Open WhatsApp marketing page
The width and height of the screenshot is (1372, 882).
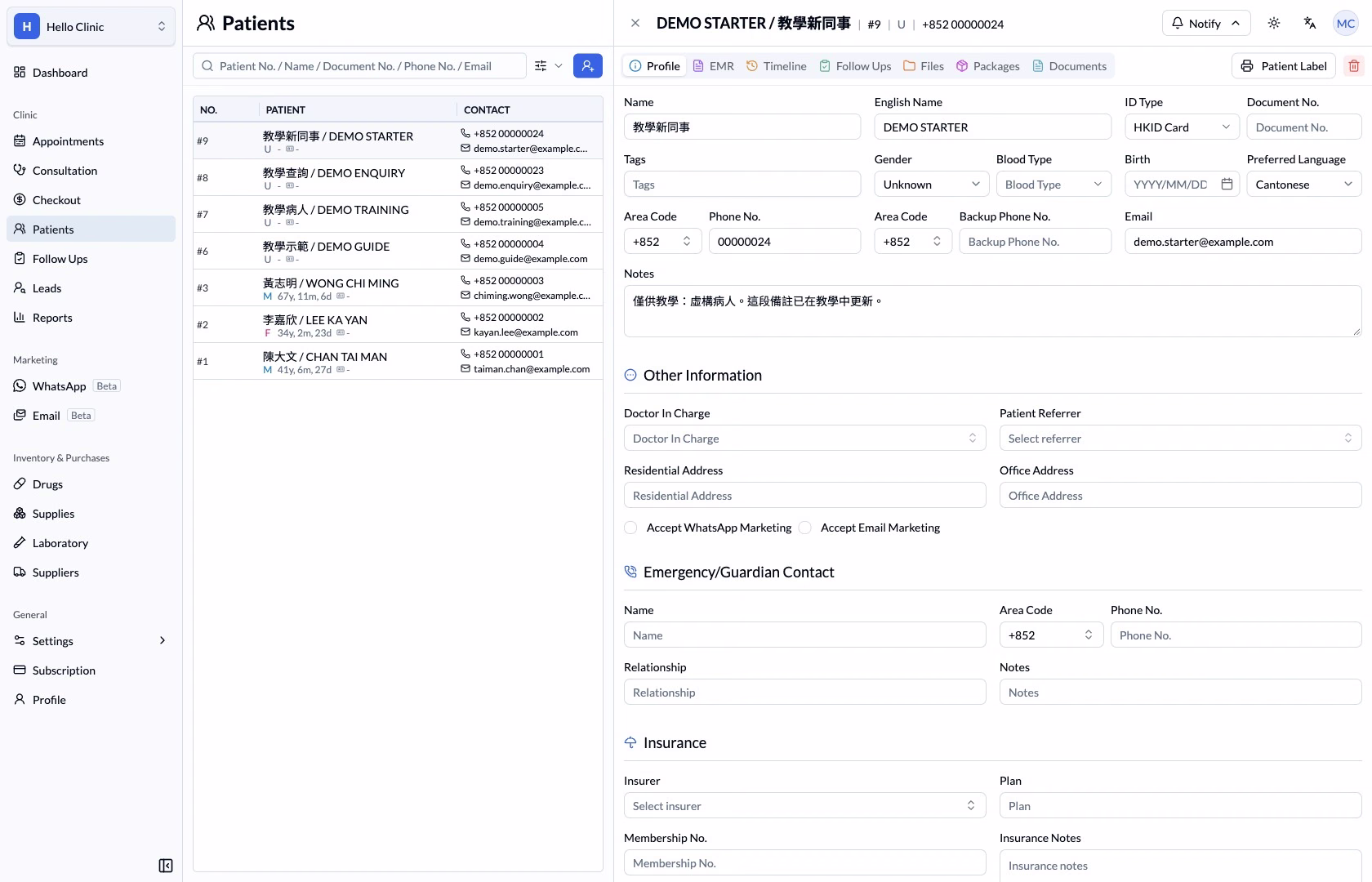coord(91,386)
